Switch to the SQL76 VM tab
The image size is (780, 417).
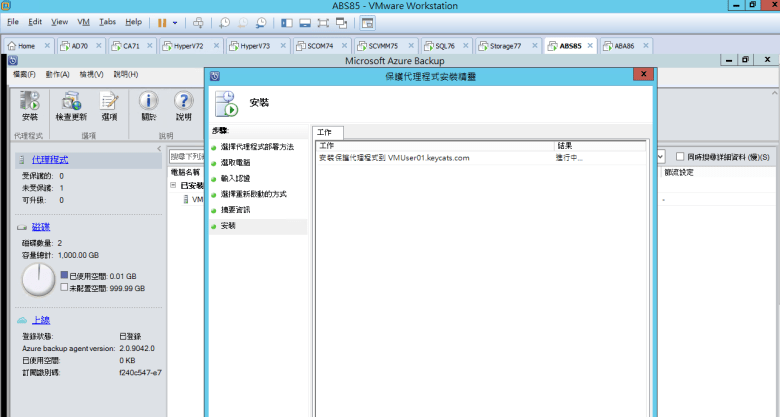tap(441, 46)
